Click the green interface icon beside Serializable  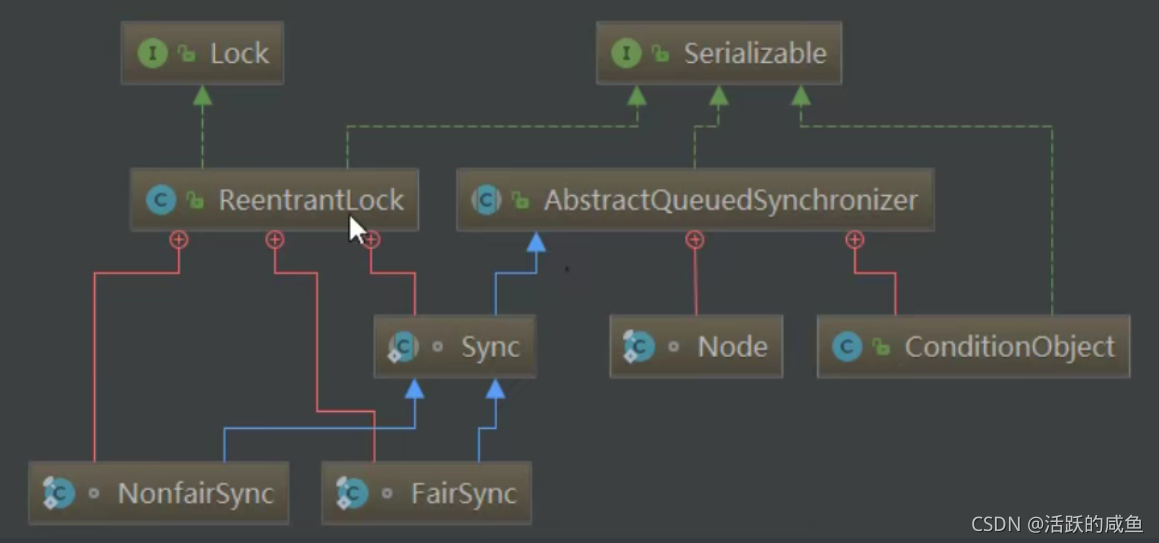tap(626, 53)
